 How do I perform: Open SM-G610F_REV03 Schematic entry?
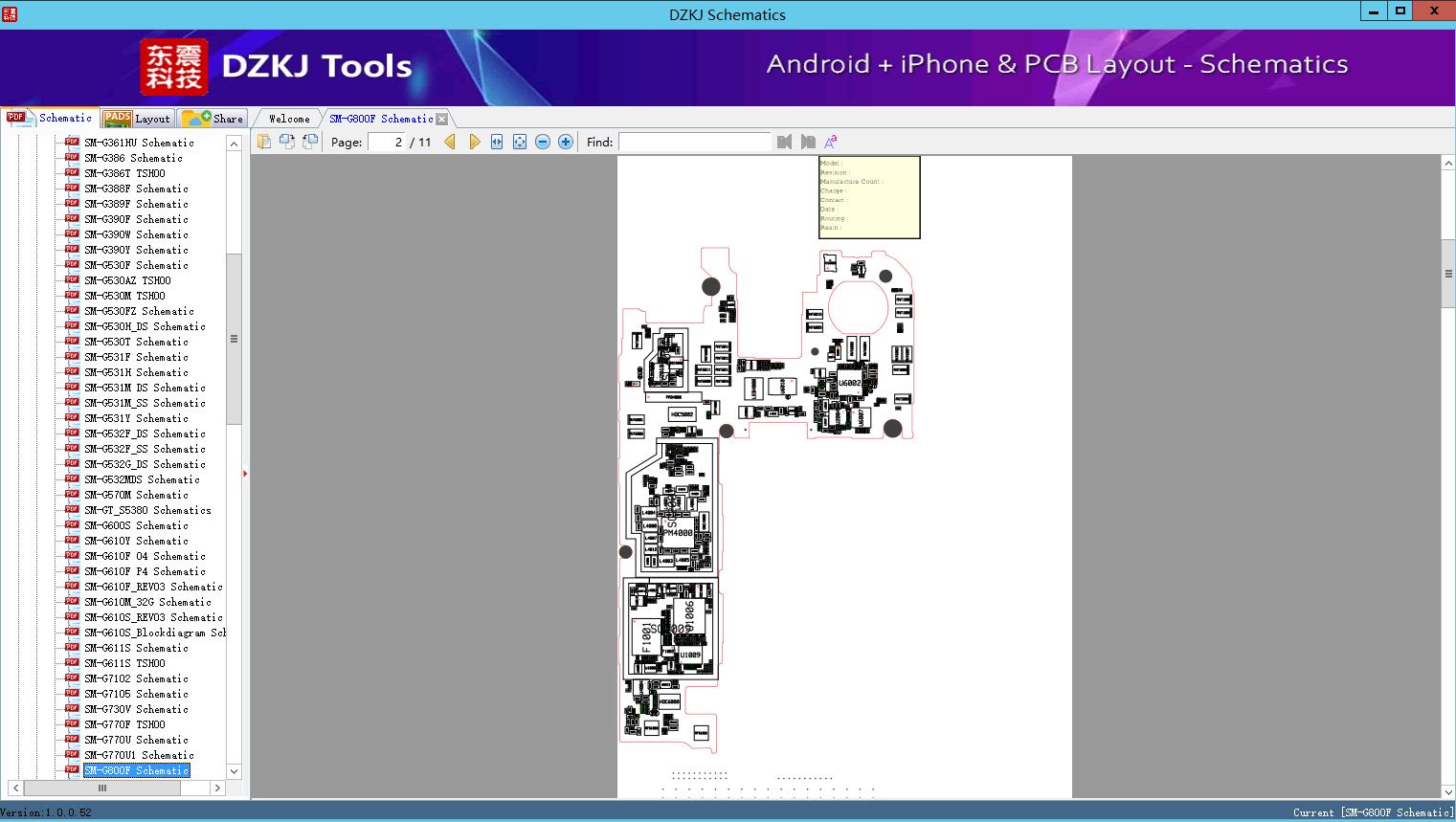coord(153,587)
